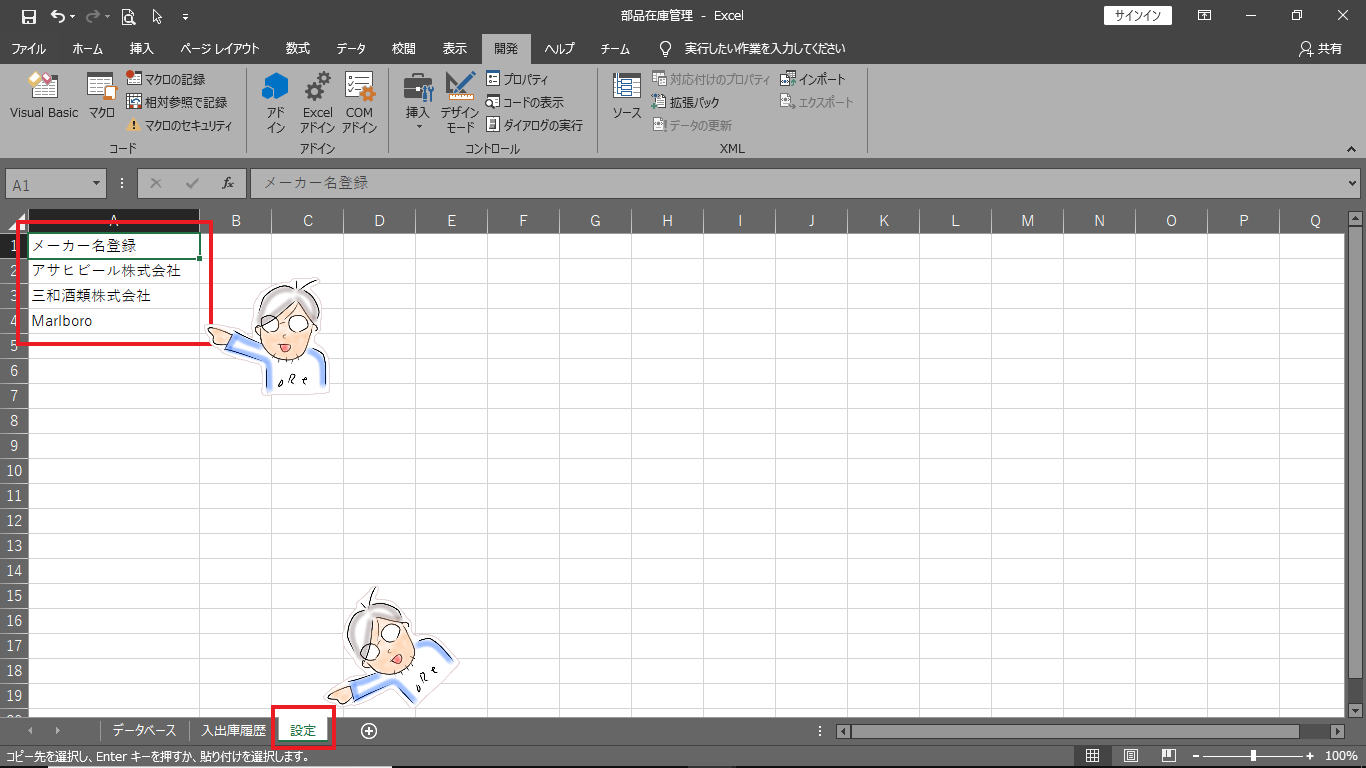Open the ファイル tab
The height and width of the screenshot is (768, 1366).
click(x=28, y=48)
